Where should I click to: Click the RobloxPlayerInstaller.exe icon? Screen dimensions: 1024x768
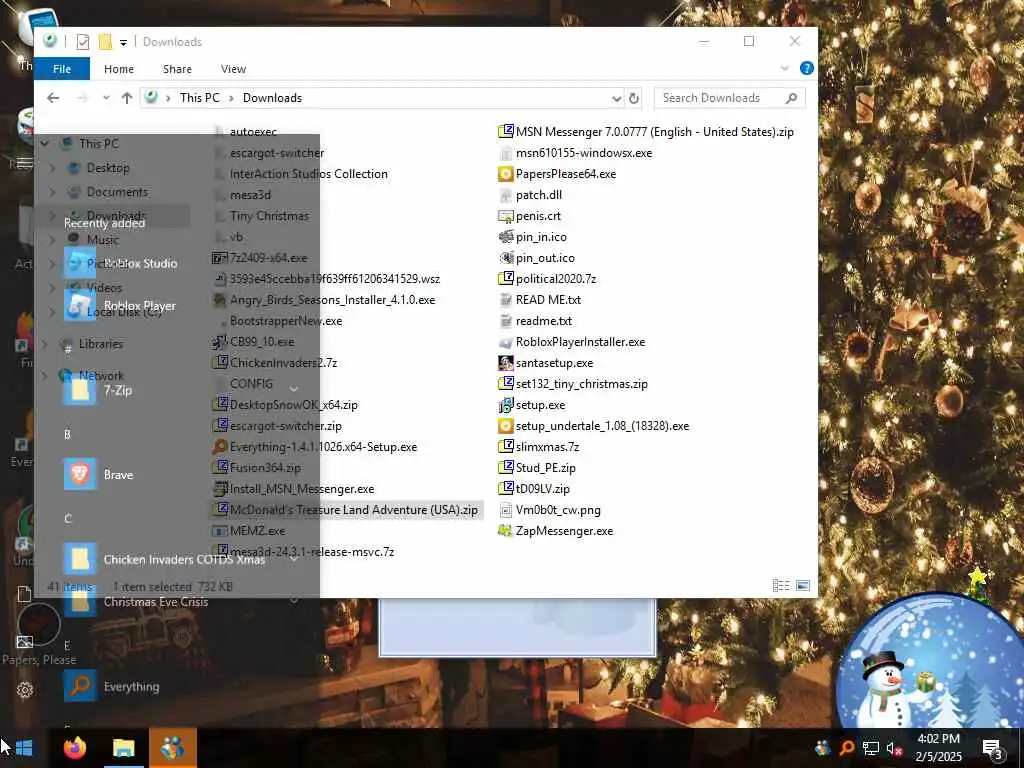505,342
